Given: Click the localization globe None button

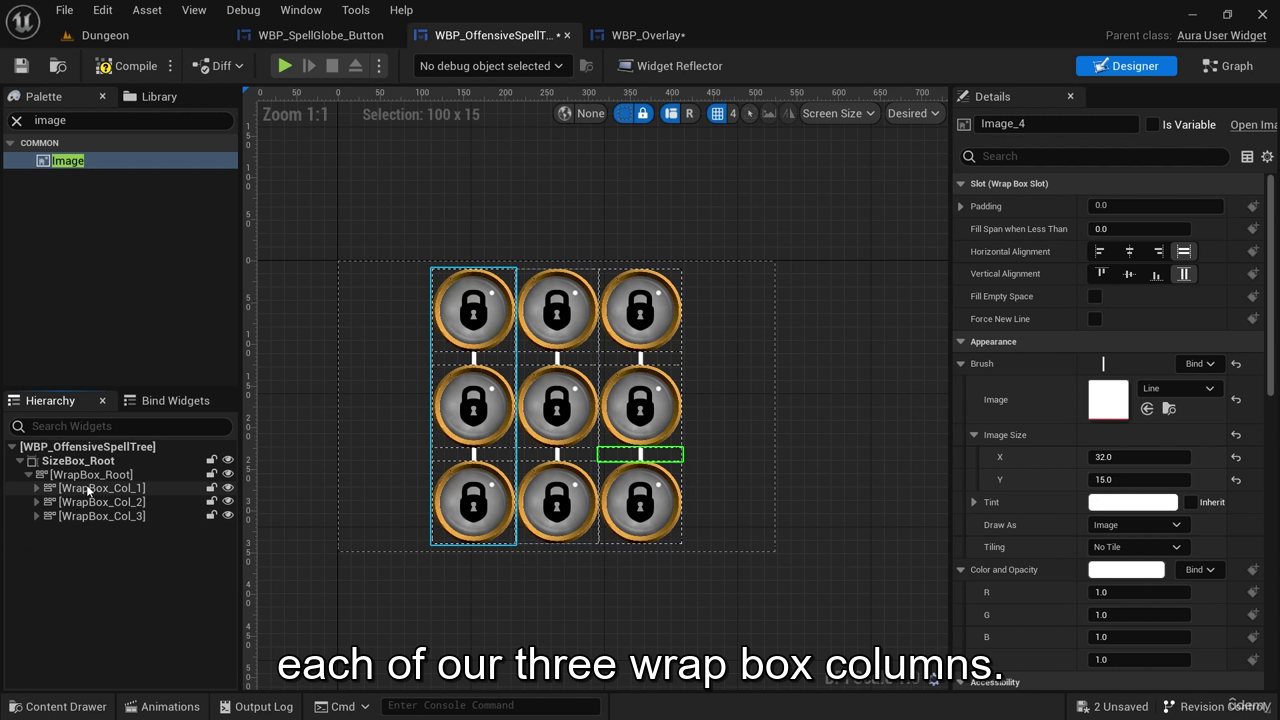Looking at the screenshot, I should (581, 113).
